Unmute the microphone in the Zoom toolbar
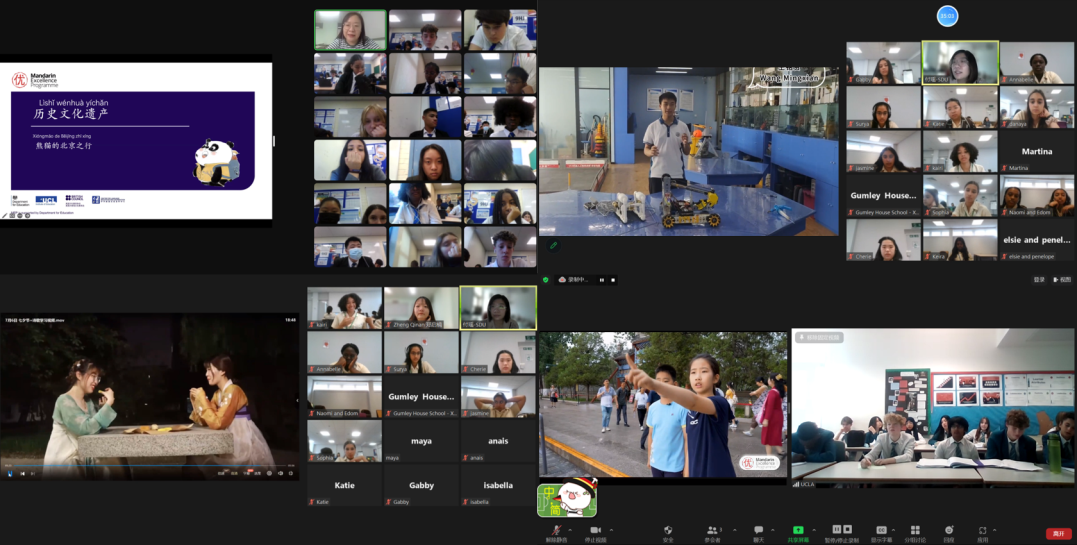The width and height of the screenshot is (1077, 545). click(556, 529)
